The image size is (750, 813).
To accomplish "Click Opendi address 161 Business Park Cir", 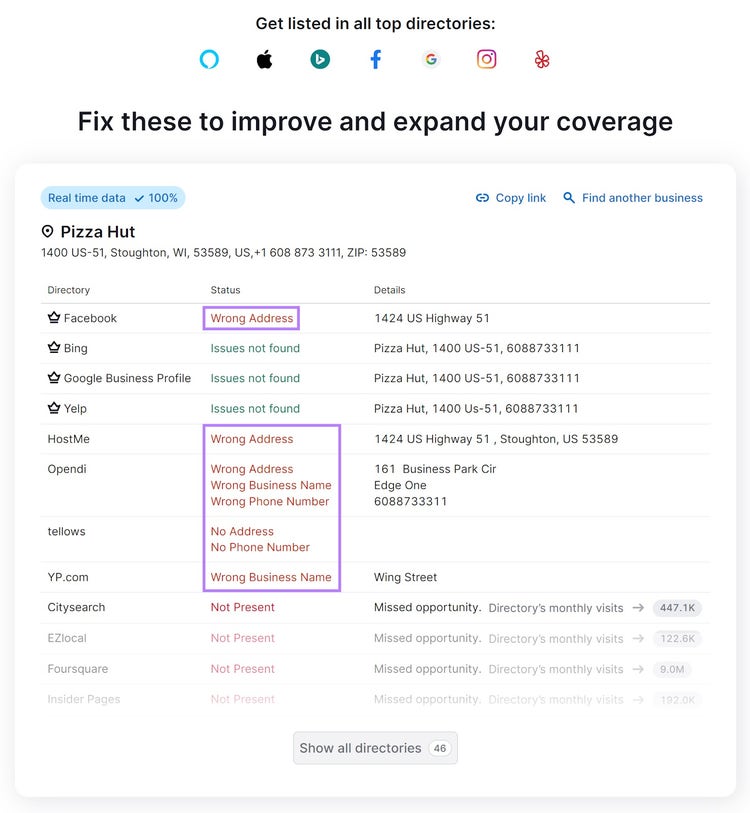I will (435, 469).
